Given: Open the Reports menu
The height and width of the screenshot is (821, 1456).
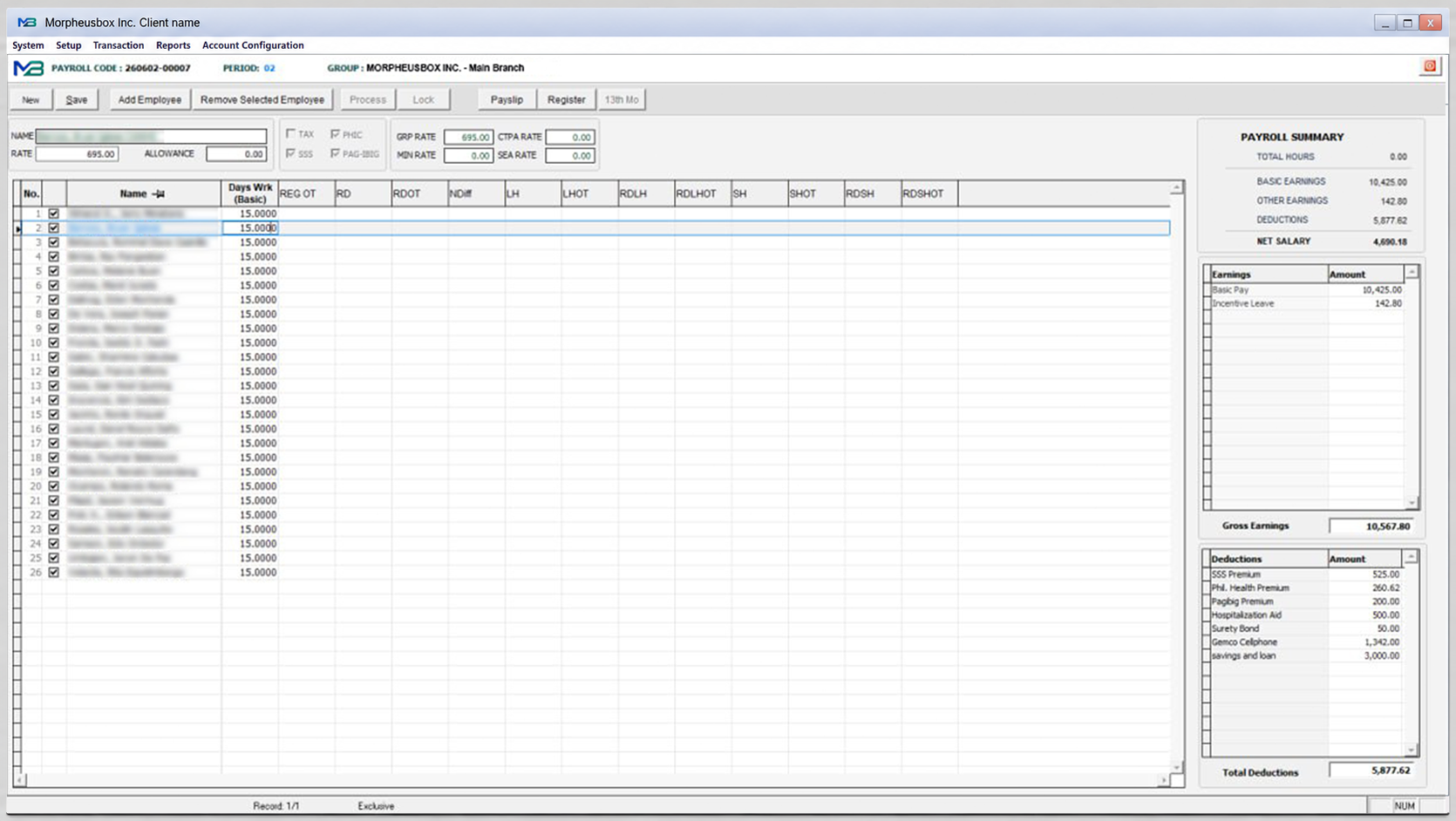Looking at the screenshot, I should click(x=173, y=45).
